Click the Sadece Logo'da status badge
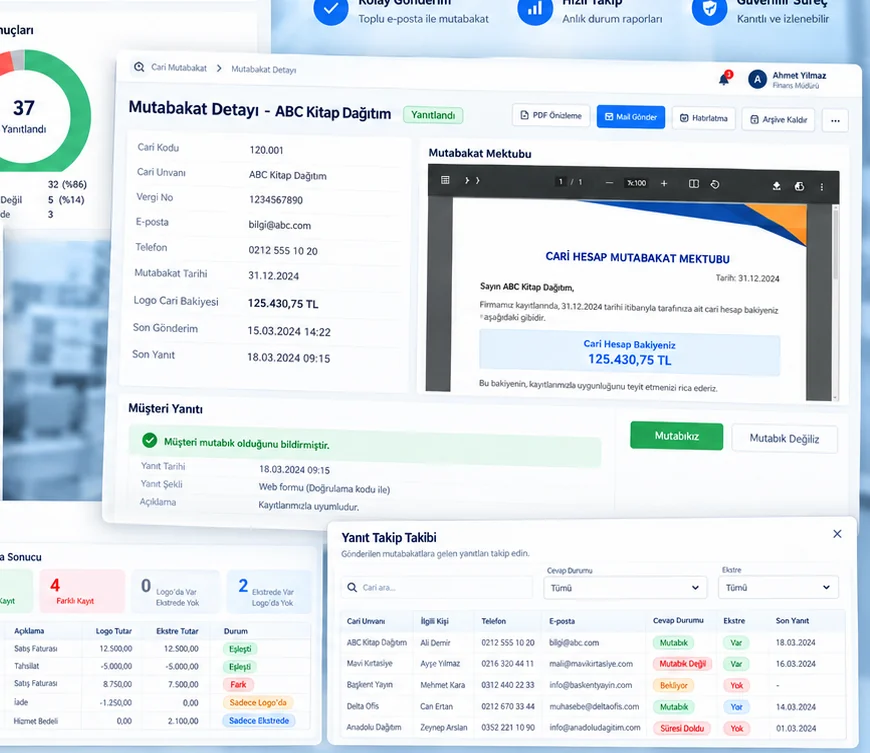The height and width of the screenshot is (753, 870). pyautogui.click(x=258, y=703)
